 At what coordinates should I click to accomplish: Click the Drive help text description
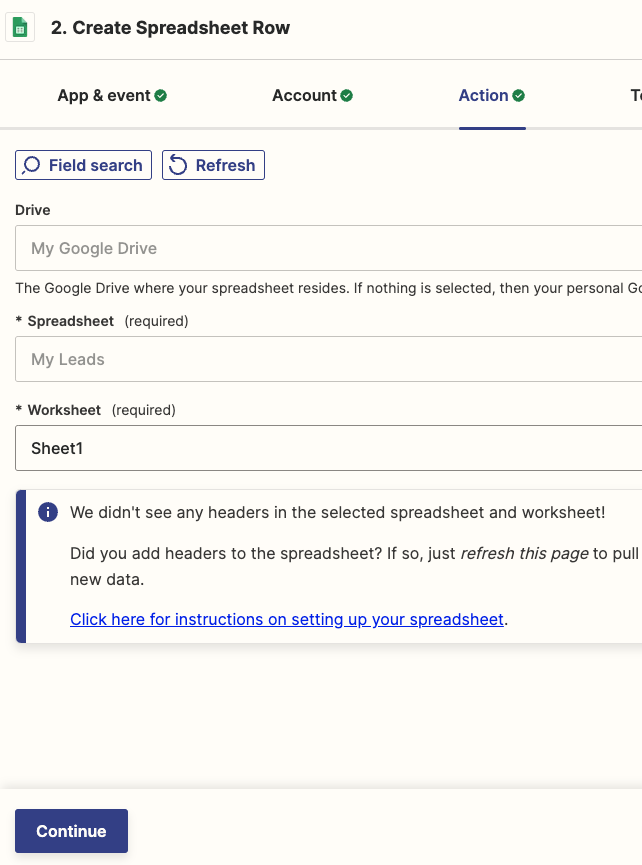tap(329, 288)
